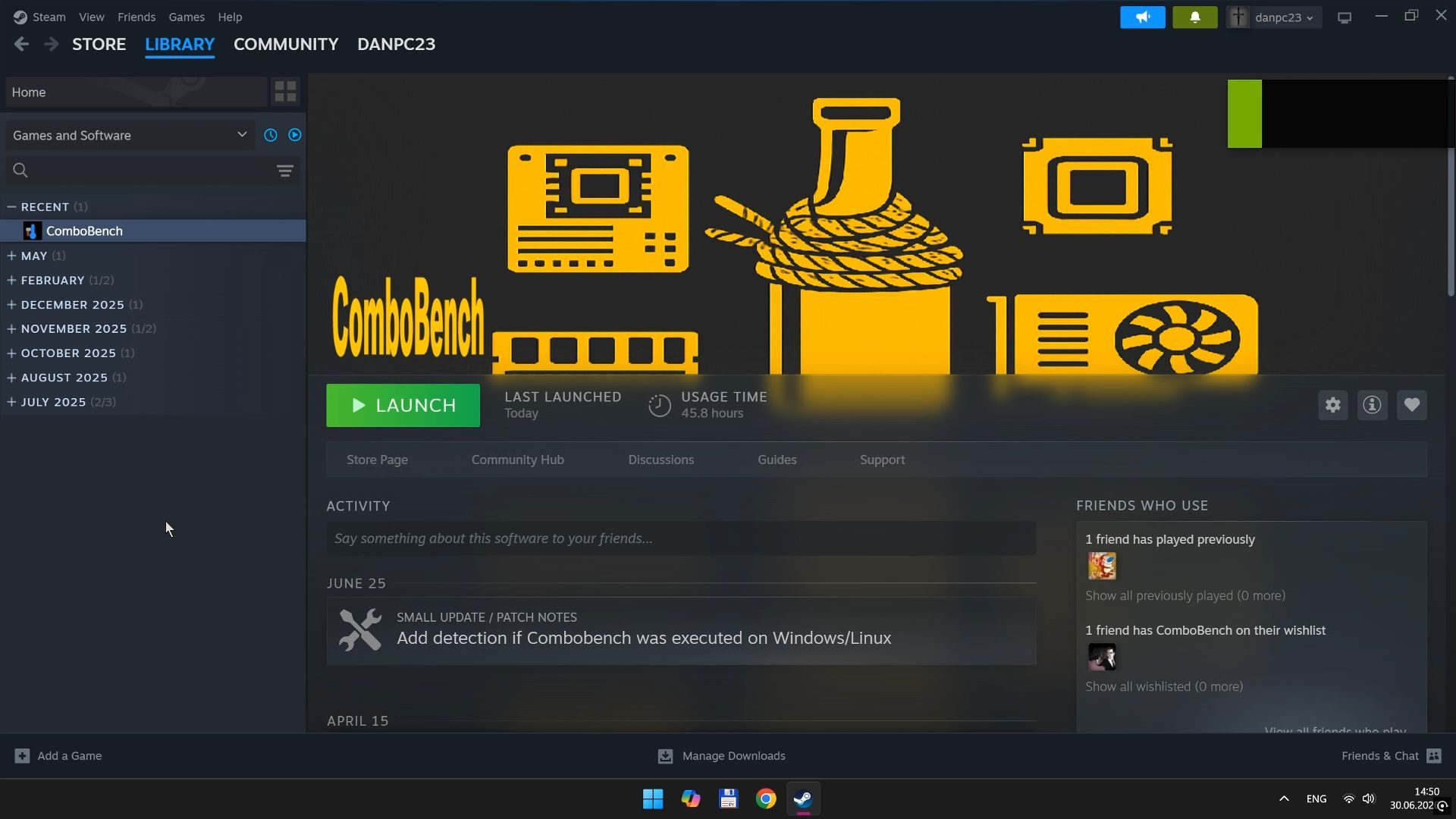Click Show all wishlisted link

pos(1164,687)
